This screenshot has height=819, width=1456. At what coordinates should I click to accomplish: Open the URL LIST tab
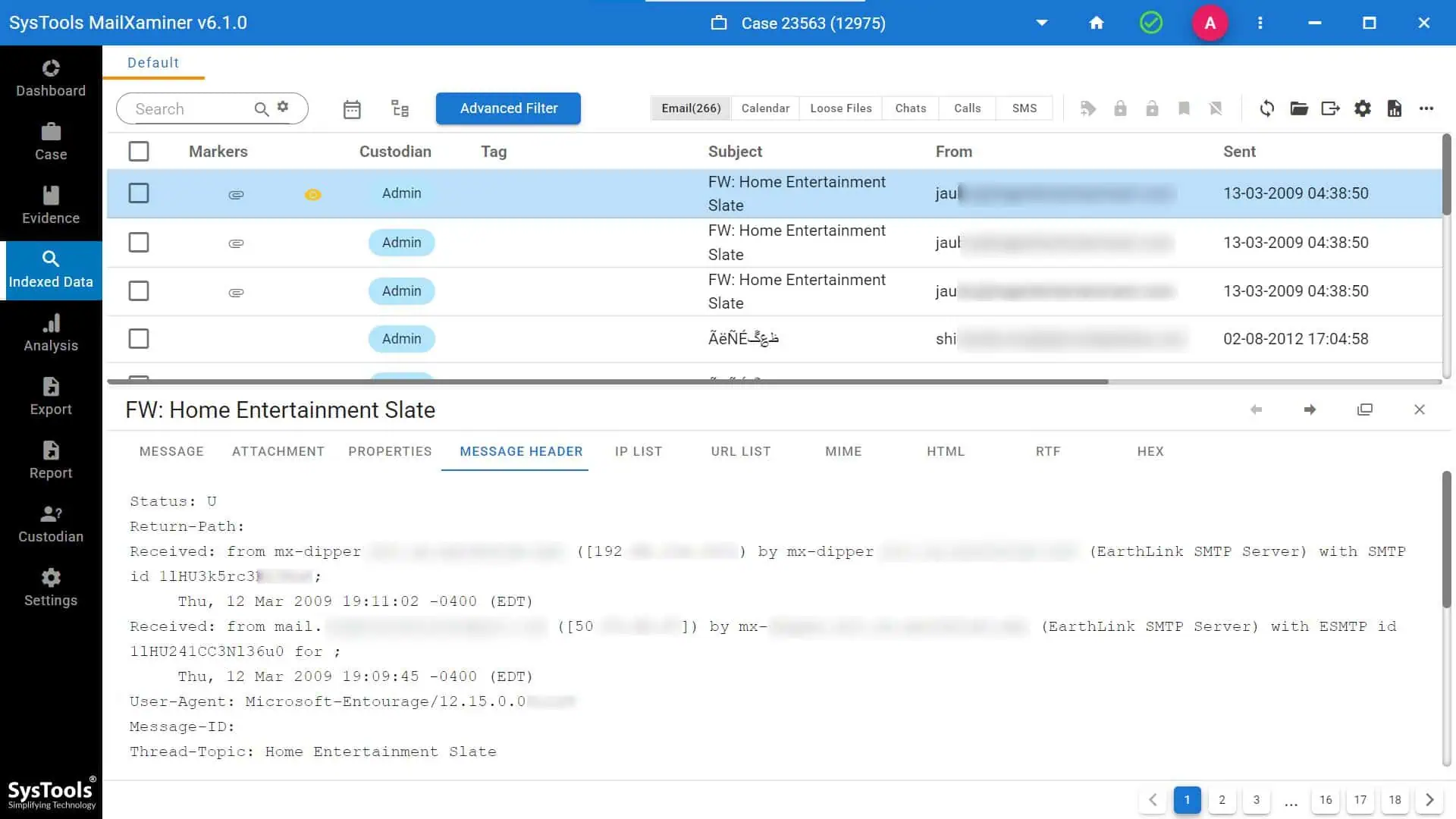[741, 451]
